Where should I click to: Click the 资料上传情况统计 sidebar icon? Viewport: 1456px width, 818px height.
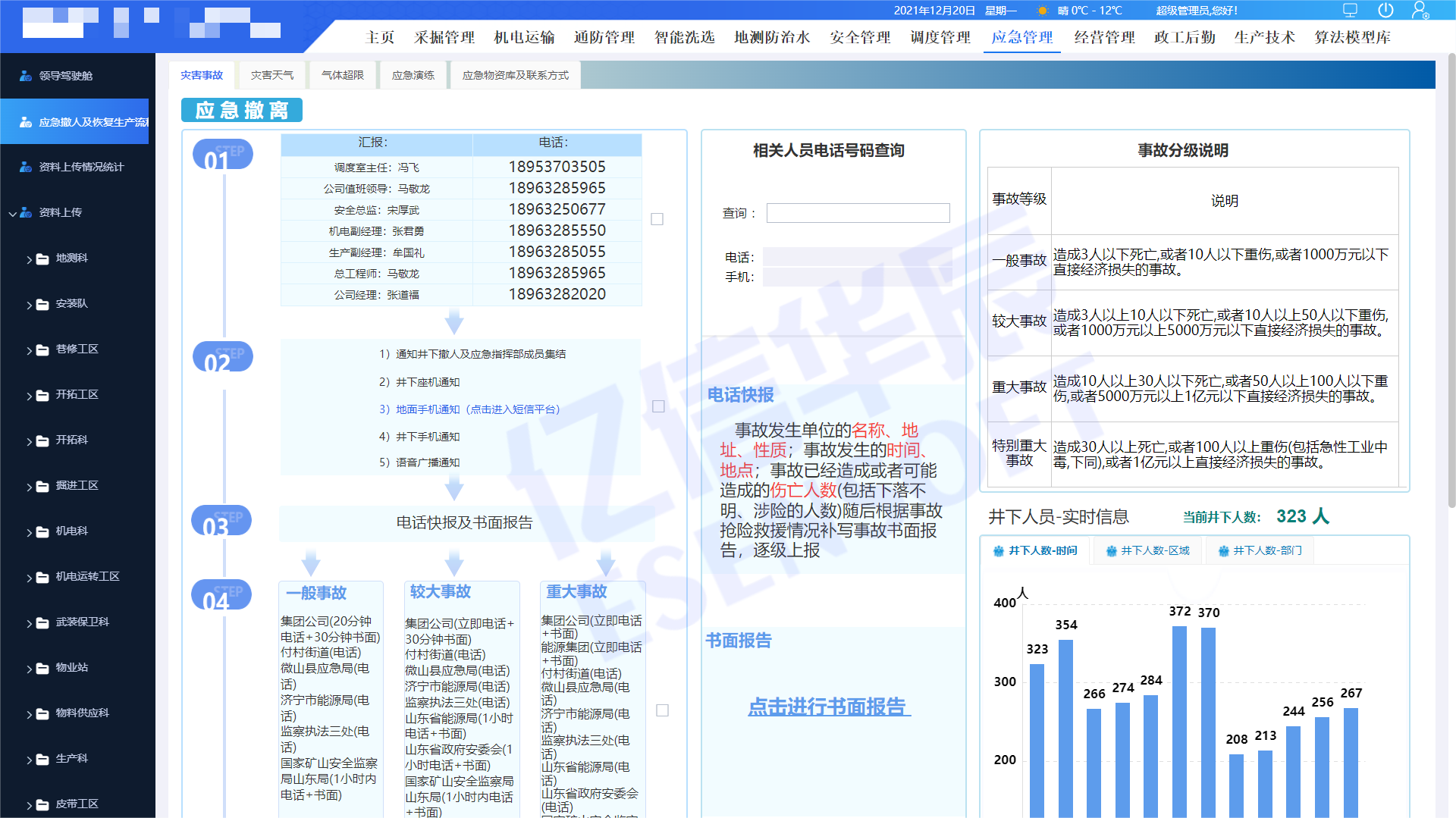26,167
